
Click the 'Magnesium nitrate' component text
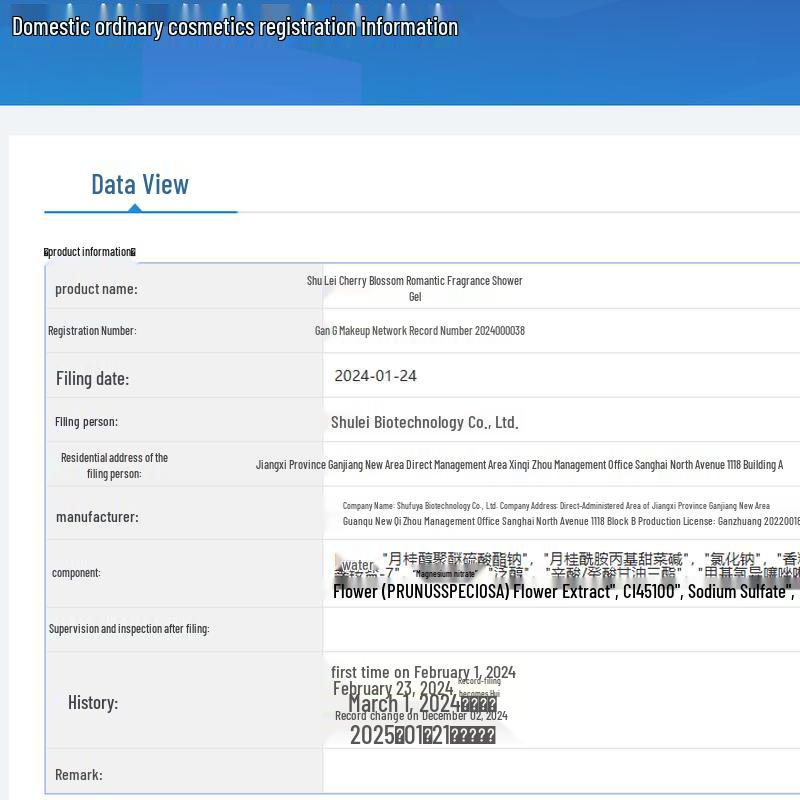click(x=445, y=574)
